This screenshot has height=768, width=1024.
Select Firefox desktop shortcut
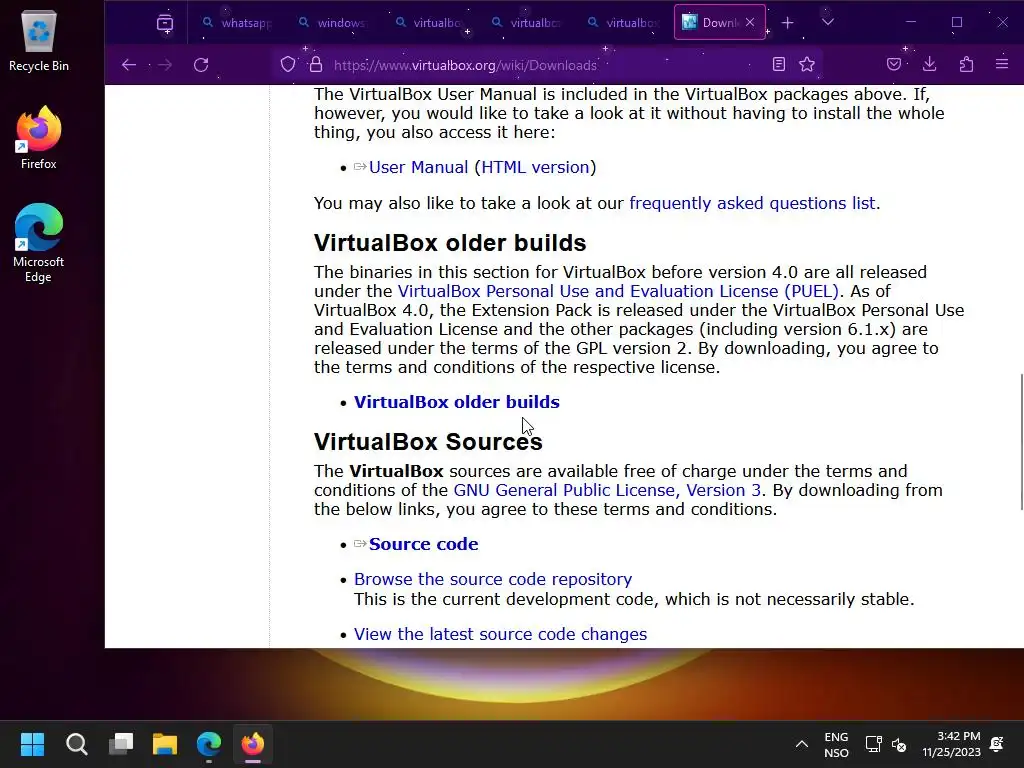pyautogui.click(x=39, y=138)
